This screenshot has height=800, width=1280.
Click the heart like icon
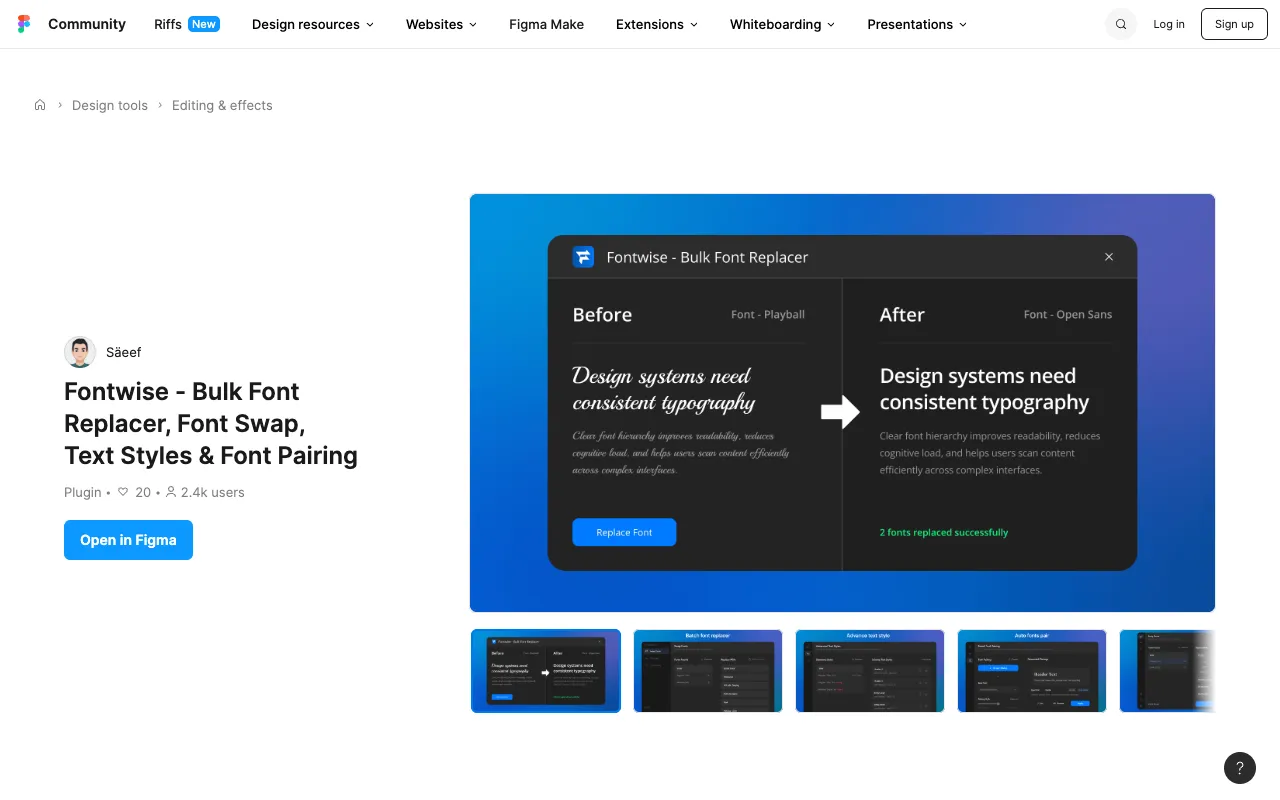123,492
